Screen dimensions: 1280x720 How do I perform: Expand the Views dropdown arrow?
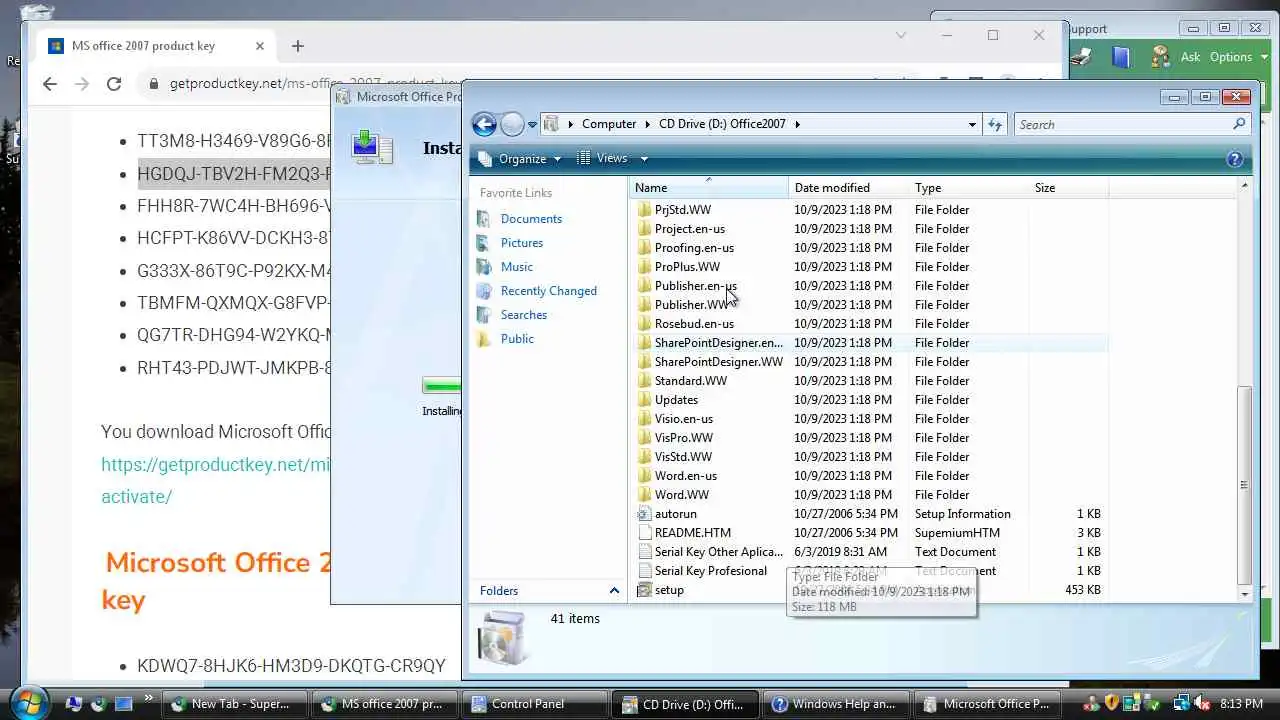pyautogui.click(x=644, y=159)
